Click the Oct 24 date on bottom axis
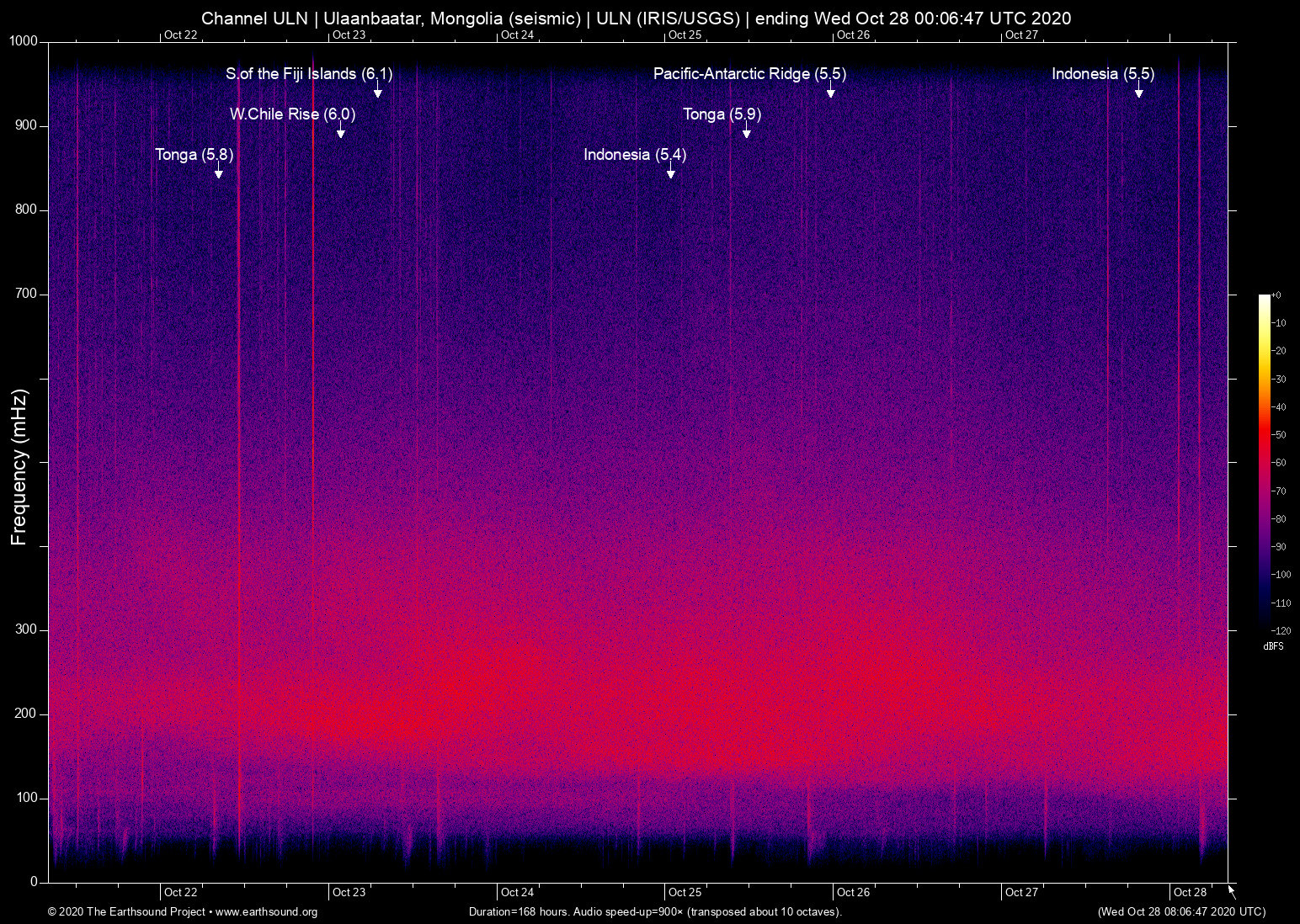 coord(517,892)
